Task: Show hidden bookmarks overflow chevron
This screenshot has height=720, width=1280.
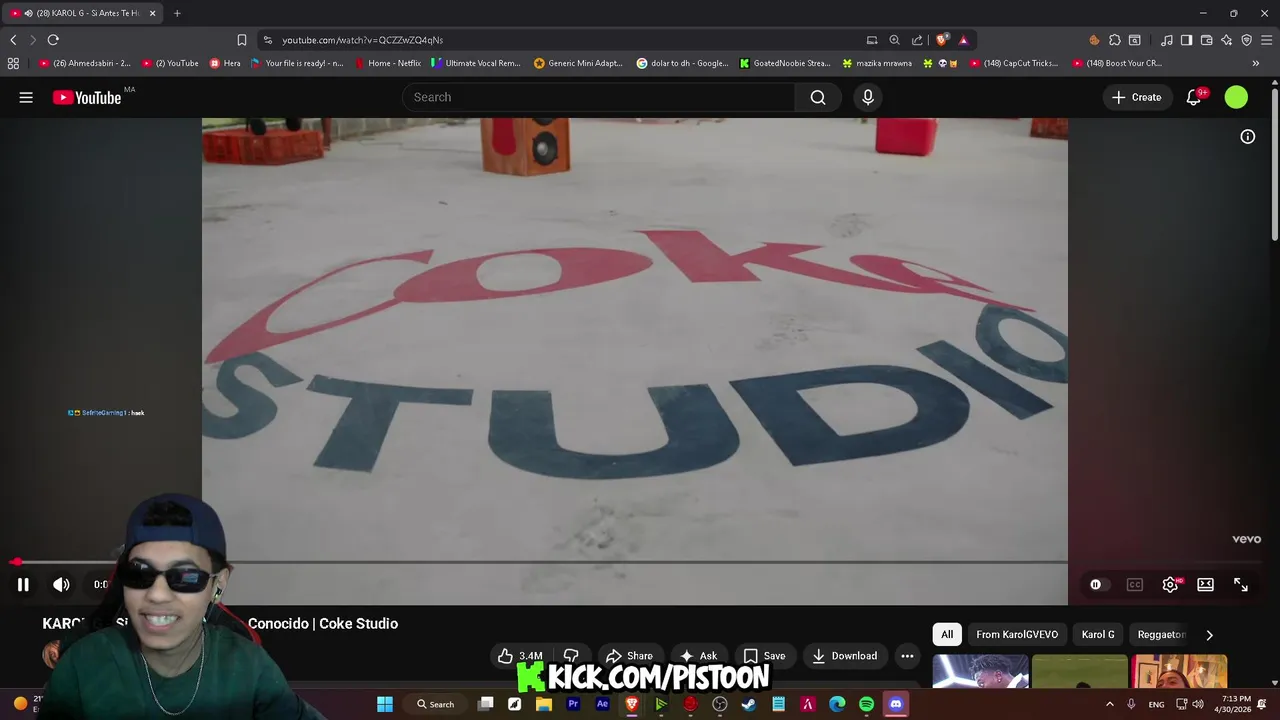Action: point(1256,63)
